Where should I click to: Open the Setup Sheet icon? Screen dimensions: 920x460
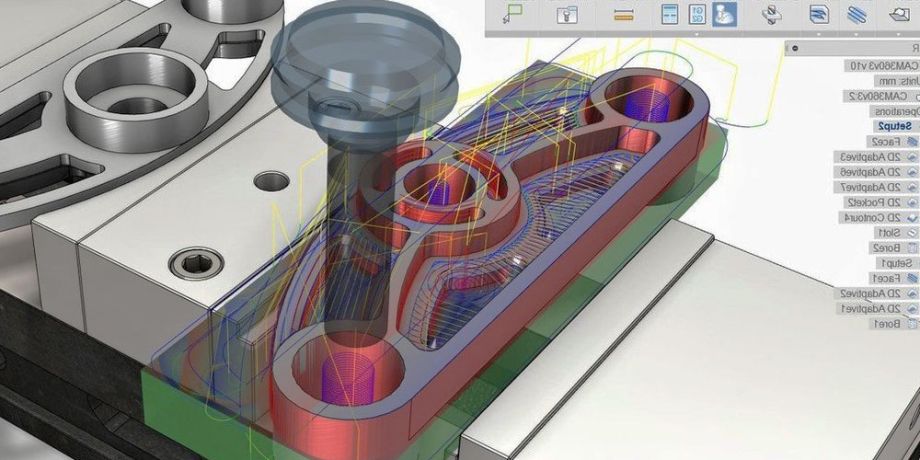click(668, 14)
